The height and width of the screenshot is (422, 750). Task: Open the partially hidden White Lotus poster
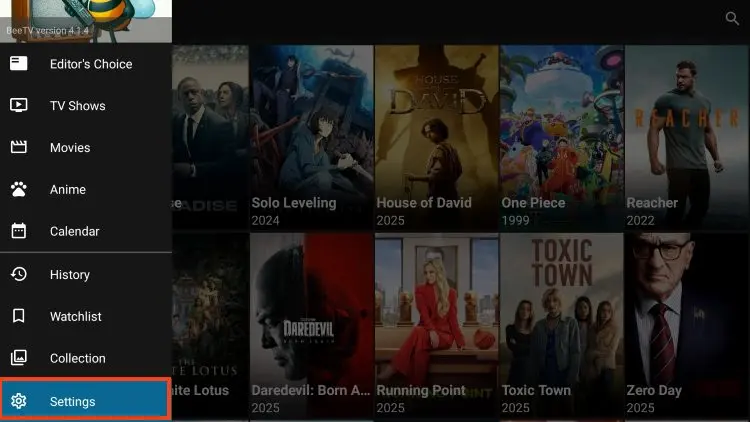[x=210, y=325]
